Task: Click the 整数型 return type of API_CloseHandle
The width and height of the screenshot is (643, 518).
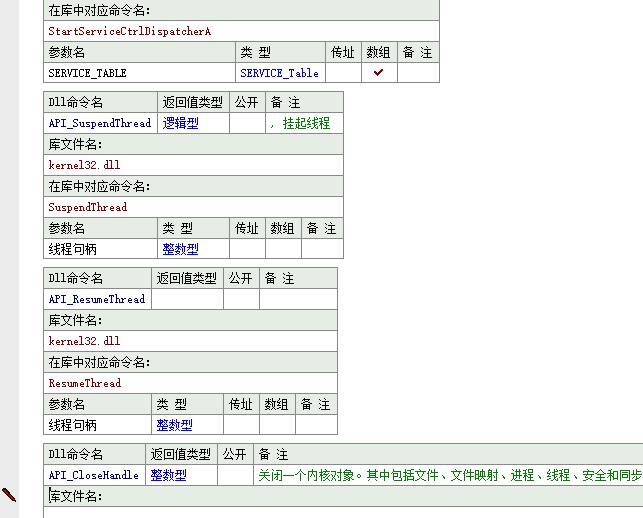Action: (169, 475)
